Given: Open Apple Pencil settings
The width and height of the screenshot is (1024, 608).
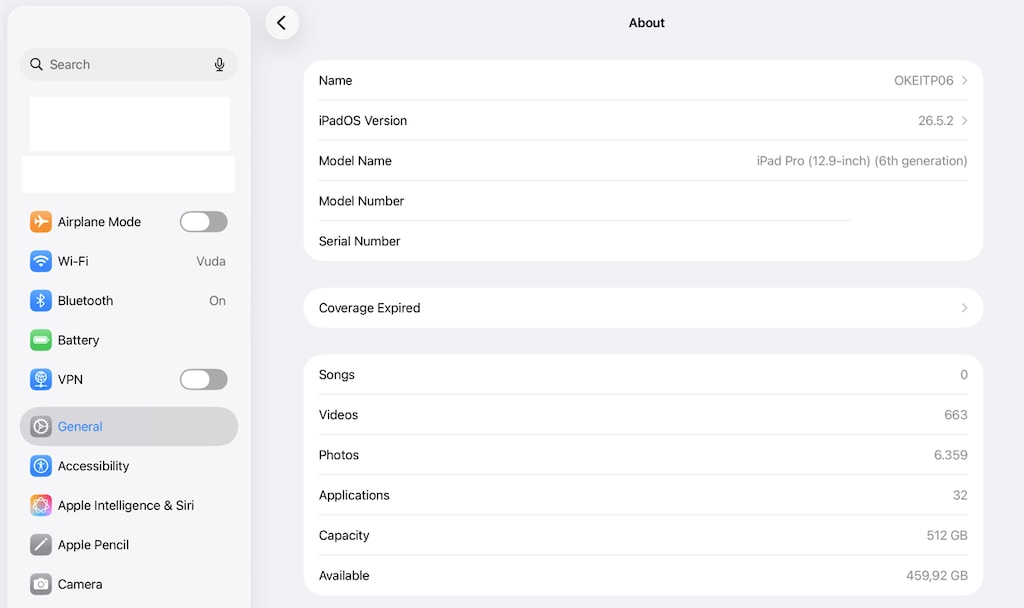Looking at the screenshot, I should (129, 545).
